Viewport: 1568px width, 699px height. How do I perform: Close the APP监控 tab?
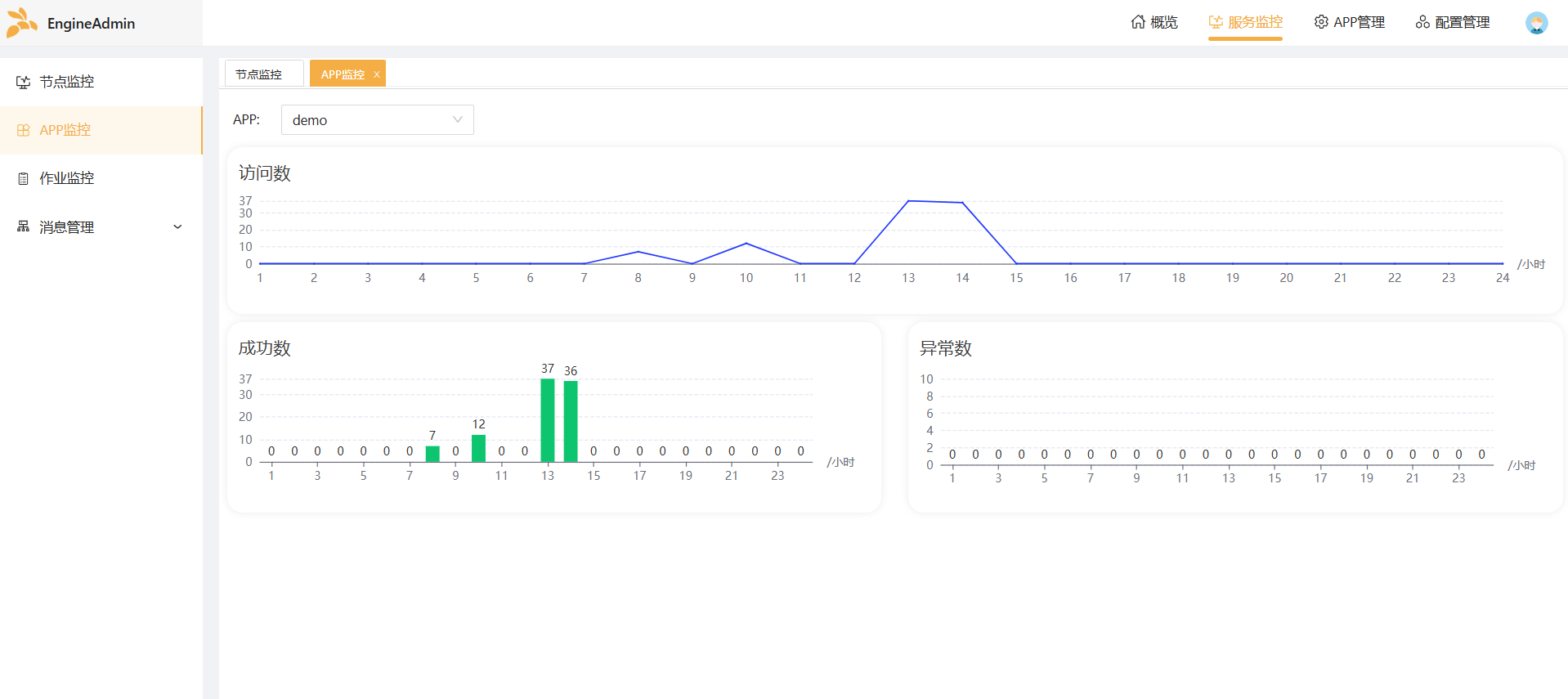[377, 74]
